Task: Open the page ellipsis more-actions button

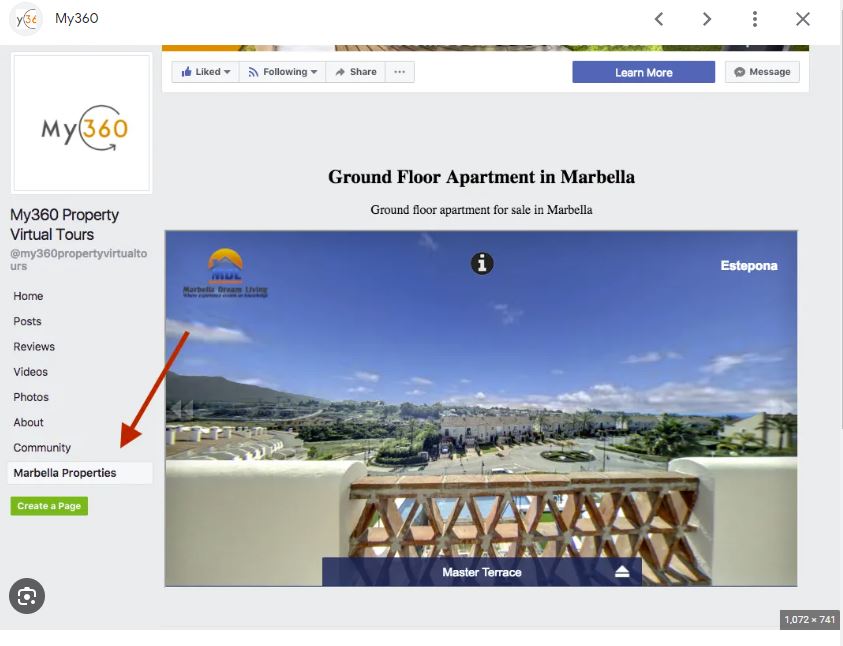Action: click(x=400, y=72)
